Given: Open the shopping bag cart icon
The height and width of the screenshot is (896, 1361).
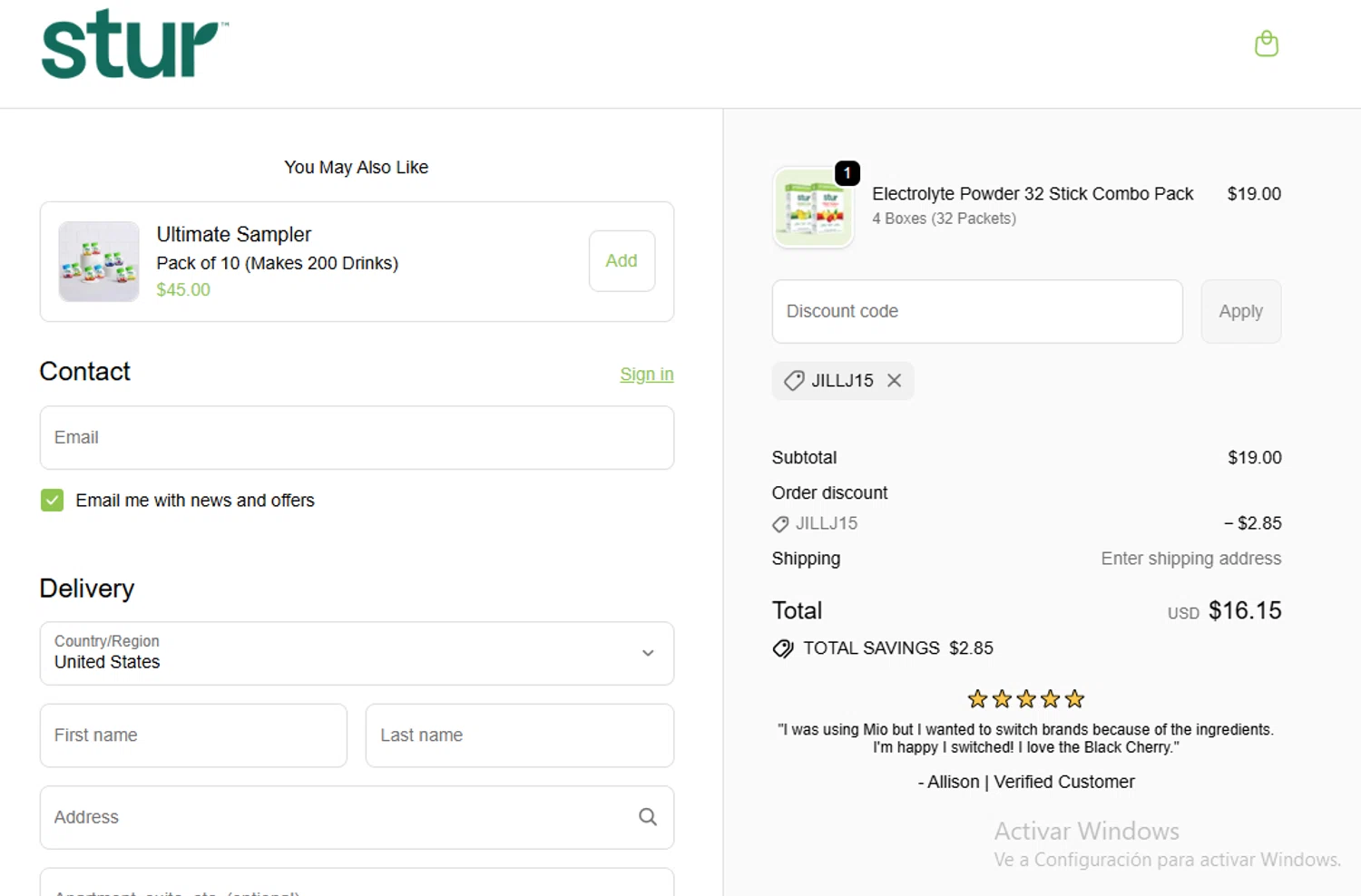Looking at the screenshot, I should tap(1266, 44).
